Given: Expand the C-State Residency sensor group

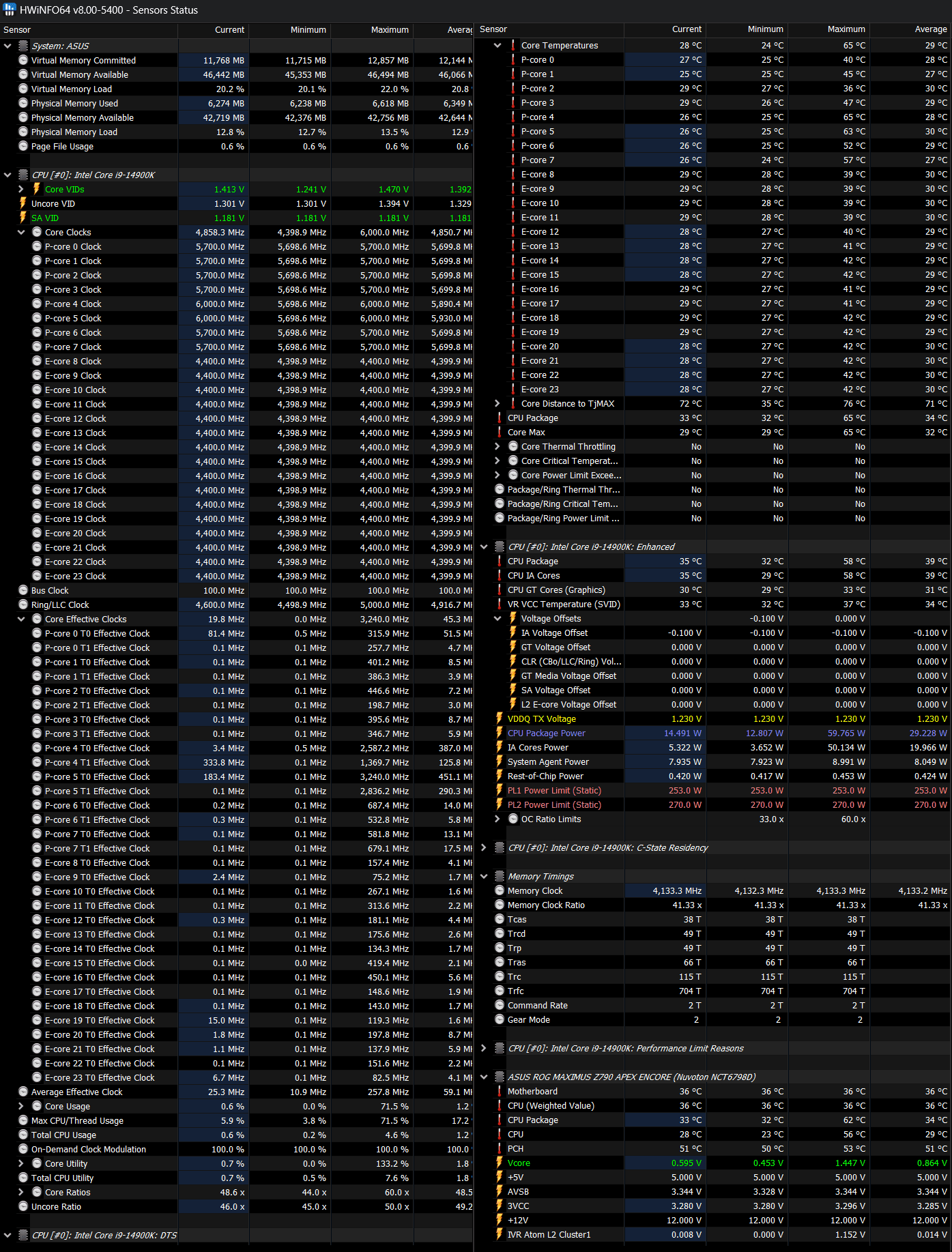Looking at the screenshot, I should pos(484,847).
